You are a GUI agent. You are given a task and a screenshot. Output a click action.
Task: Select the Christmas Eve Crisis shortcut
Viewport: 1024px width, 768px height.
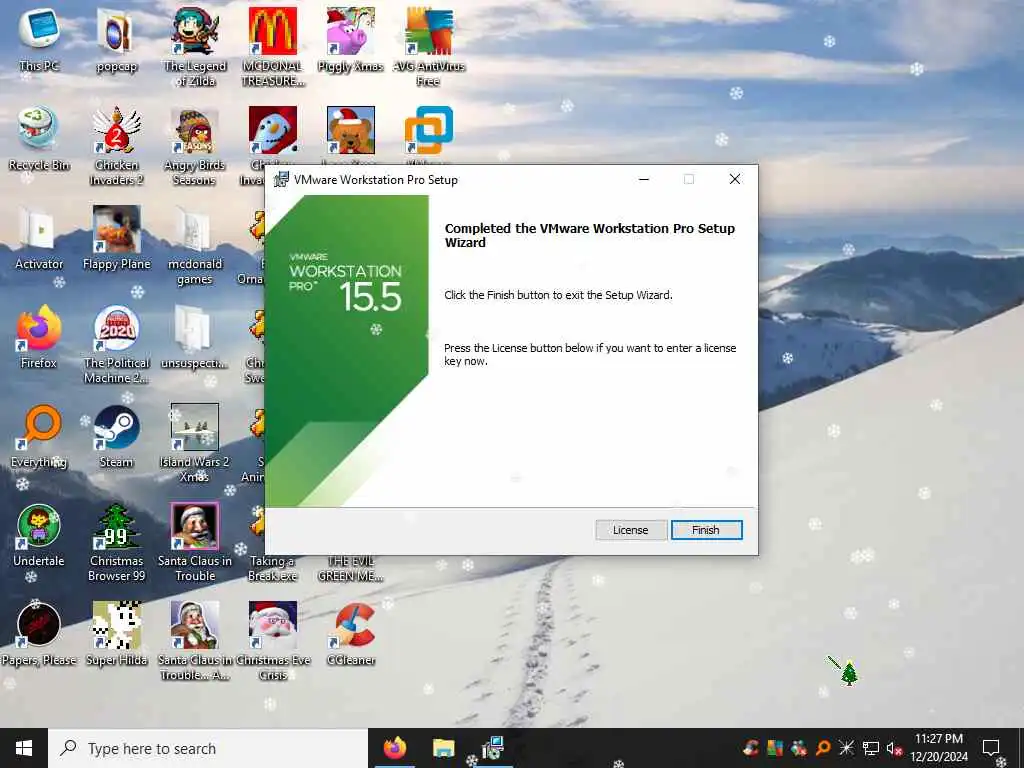(x=272, y=641)
